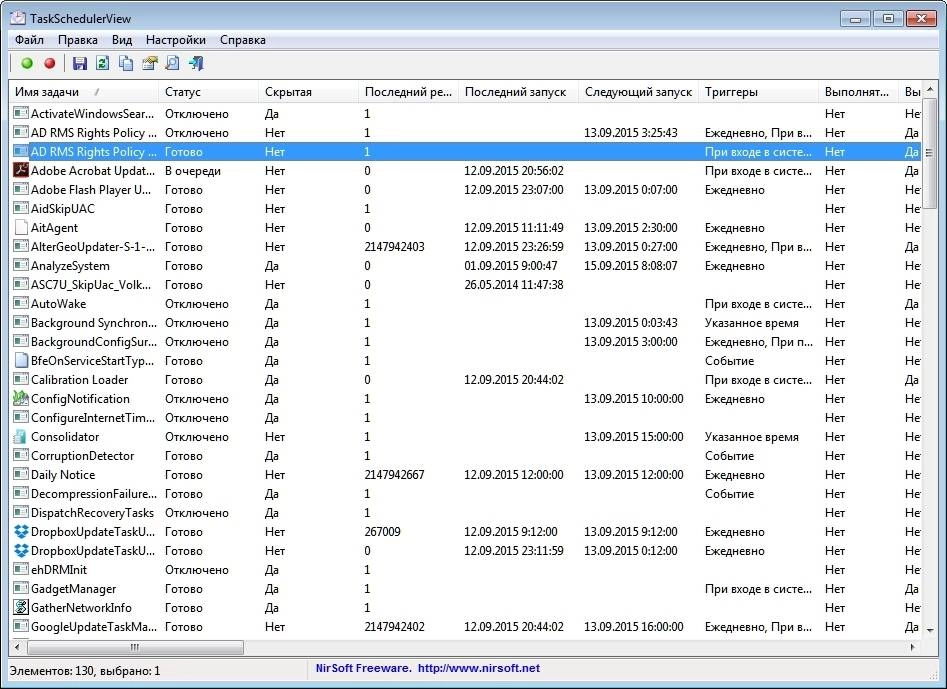Click the horizontal scrollbar right arrow

913,647
